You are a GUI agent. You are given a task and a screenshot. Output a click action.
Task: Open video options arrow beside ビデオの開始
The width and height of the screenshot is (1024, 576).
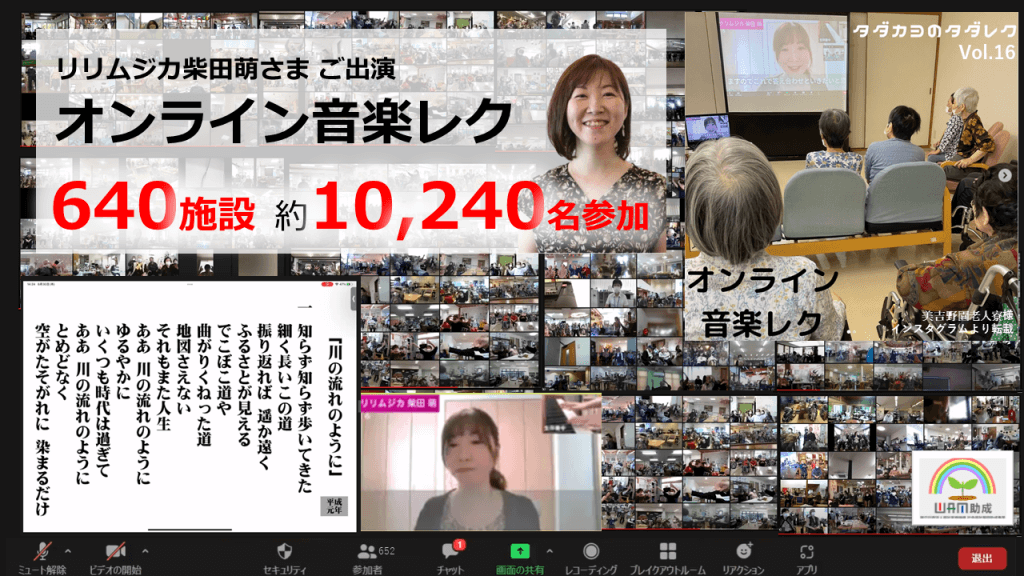pyautogui.click(x=145, y=550)
